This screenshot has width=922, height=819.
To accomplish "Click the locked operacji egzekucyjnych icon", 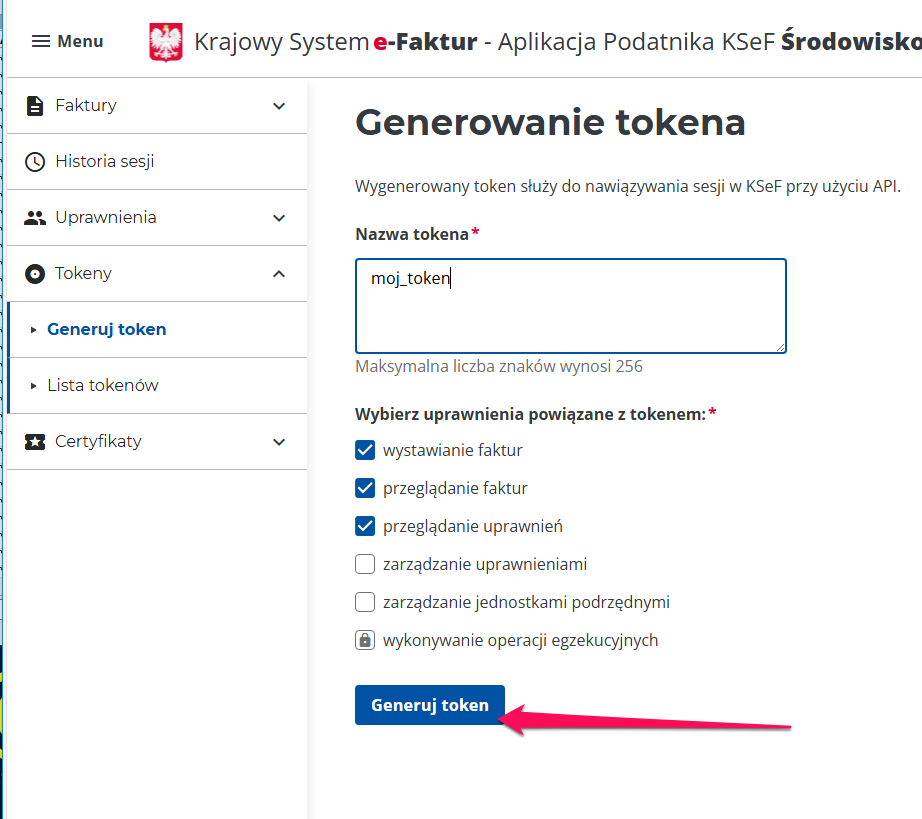I will 364,640.
